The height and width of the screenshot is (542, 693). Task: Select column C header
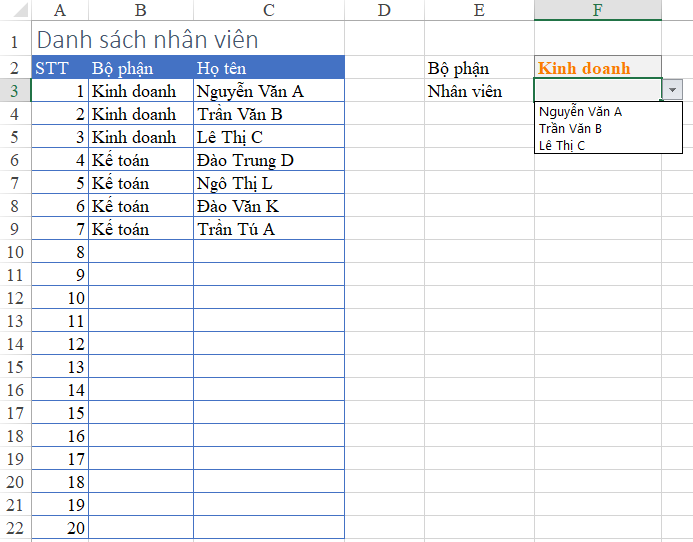(x=269, y=10)
